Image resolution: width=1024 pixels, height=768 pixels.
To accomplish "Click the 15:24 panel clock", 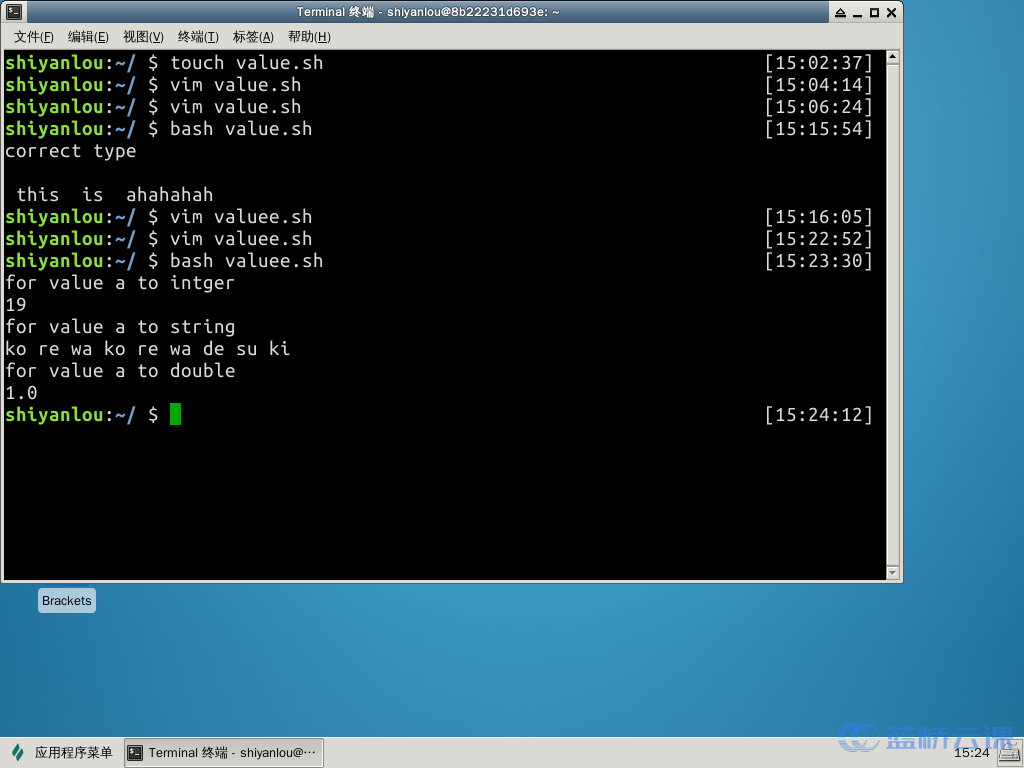I will click(x=971, y=753).
